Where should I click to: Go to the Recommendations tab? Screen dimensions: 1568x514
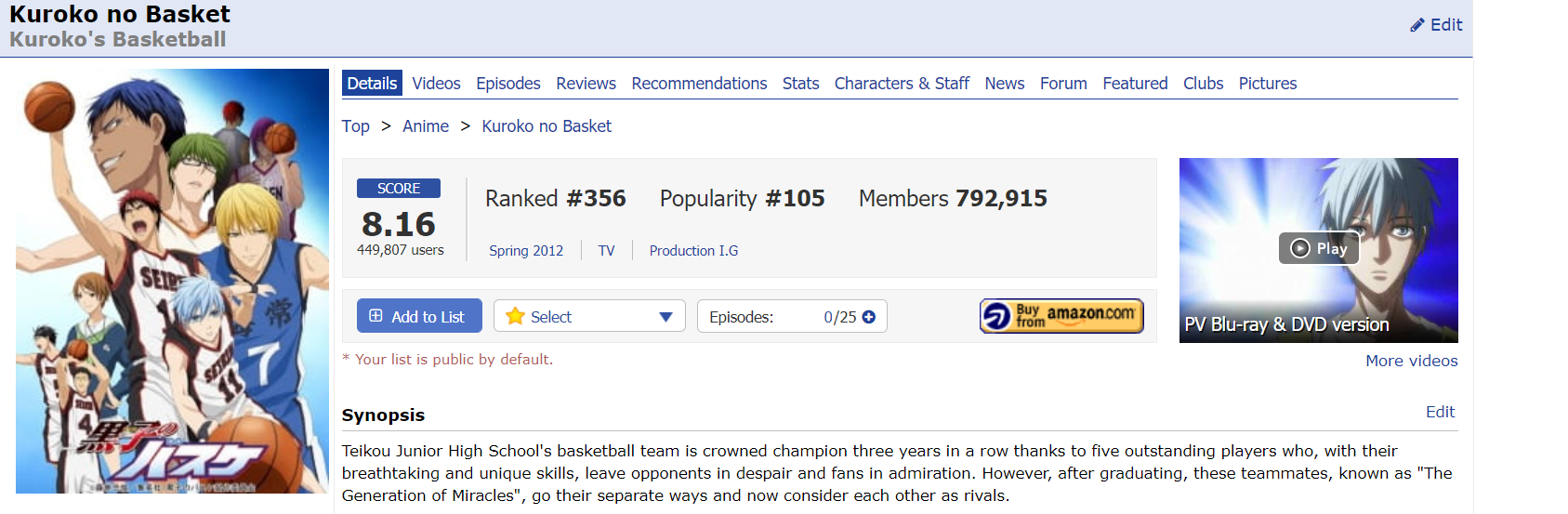tap(699, 84)
